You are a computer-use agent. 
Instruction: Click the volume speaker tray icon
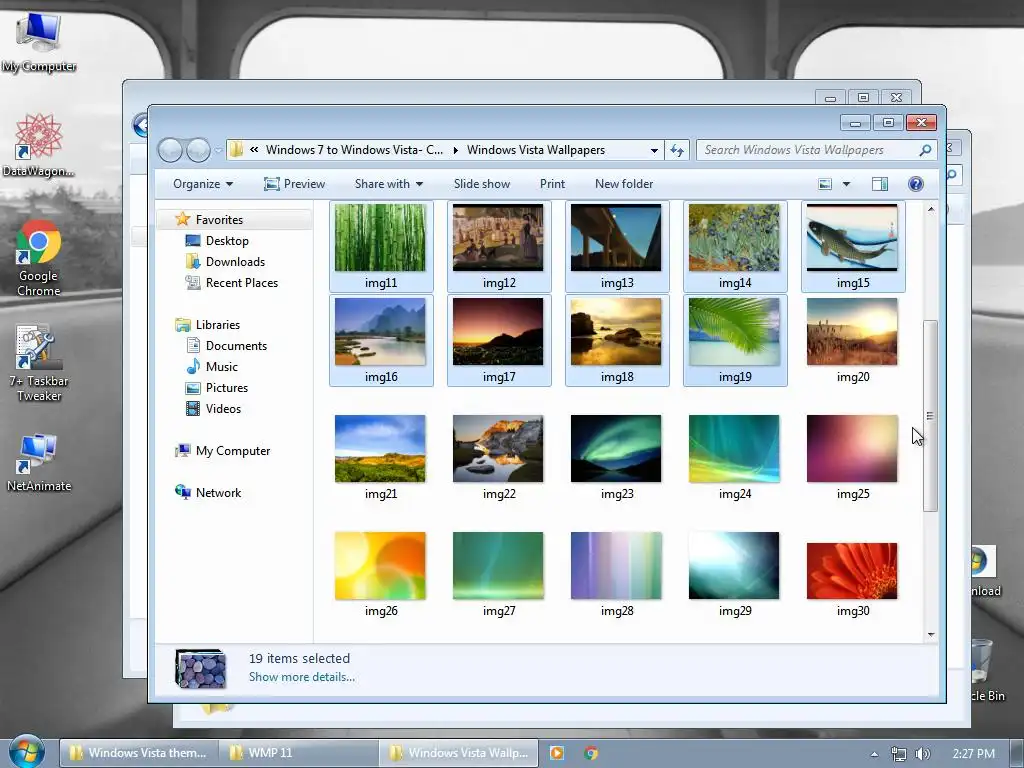[x=922, y=754]
